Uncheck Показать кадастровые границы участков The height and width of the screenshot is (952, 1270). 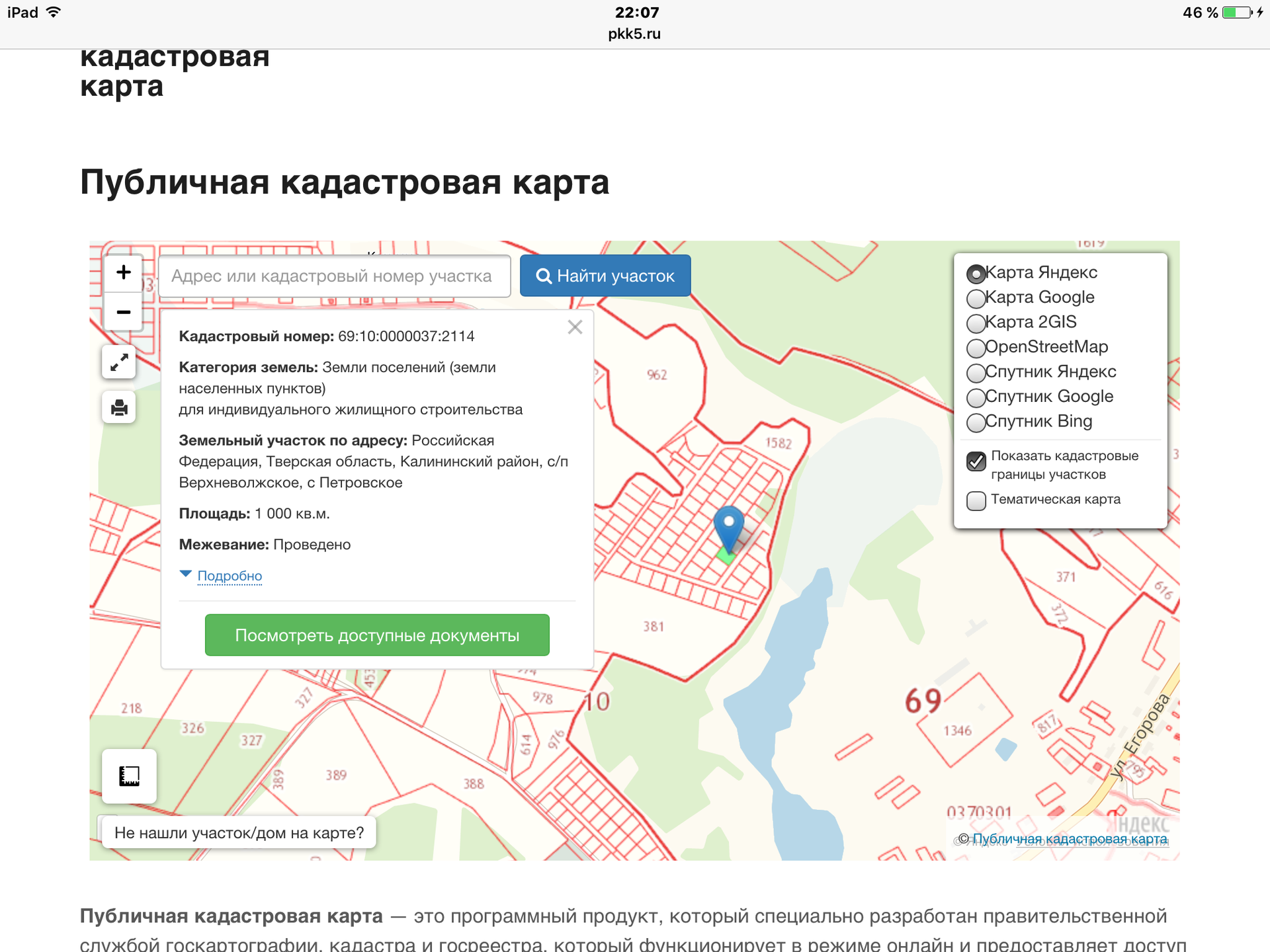coord(976,461)
